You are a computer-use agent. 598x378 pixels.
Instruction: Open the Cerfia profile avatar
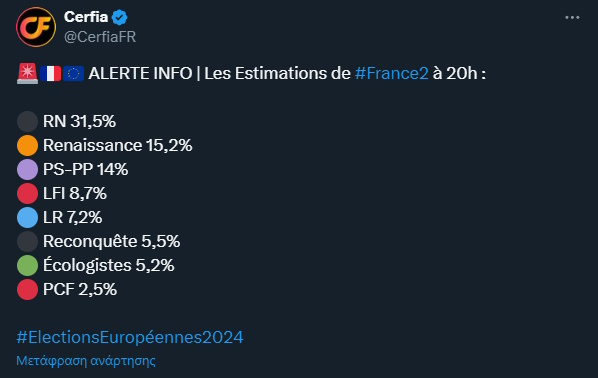pos(36,27)
